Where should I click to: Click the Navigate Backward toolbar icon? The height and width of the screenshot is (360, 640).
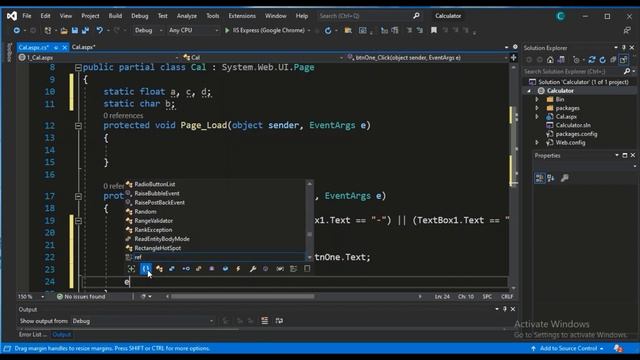(17, 30)
